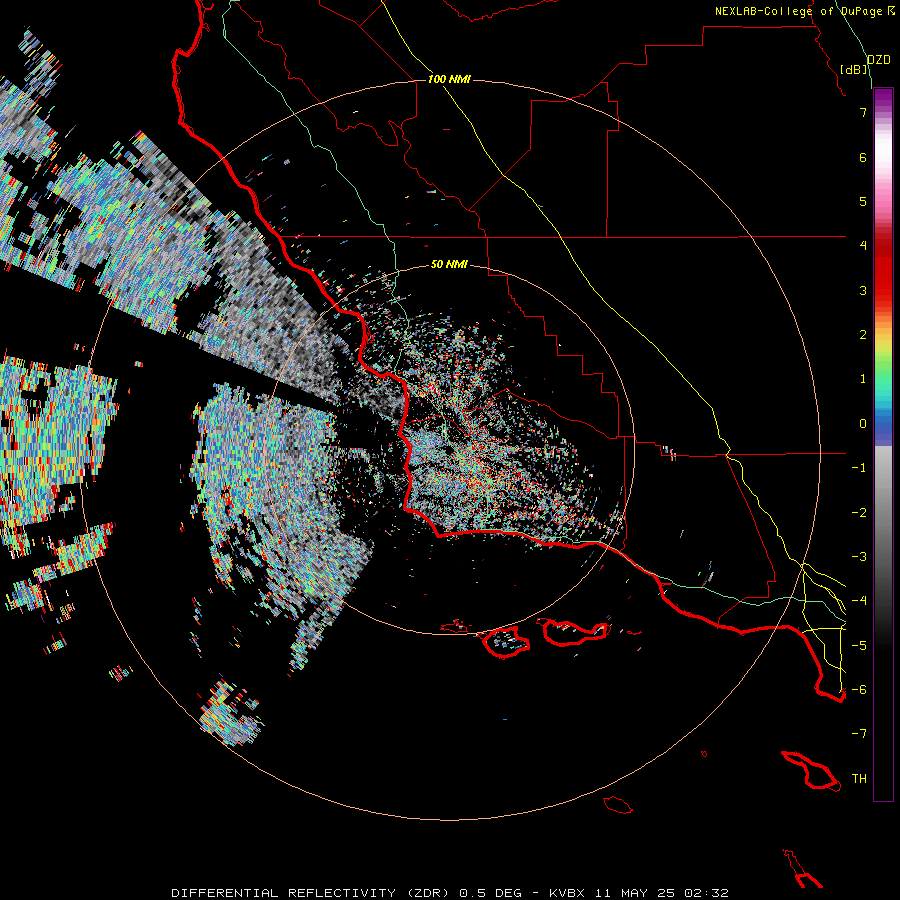Click the 100 NMI range ring label

click(449, 79)
